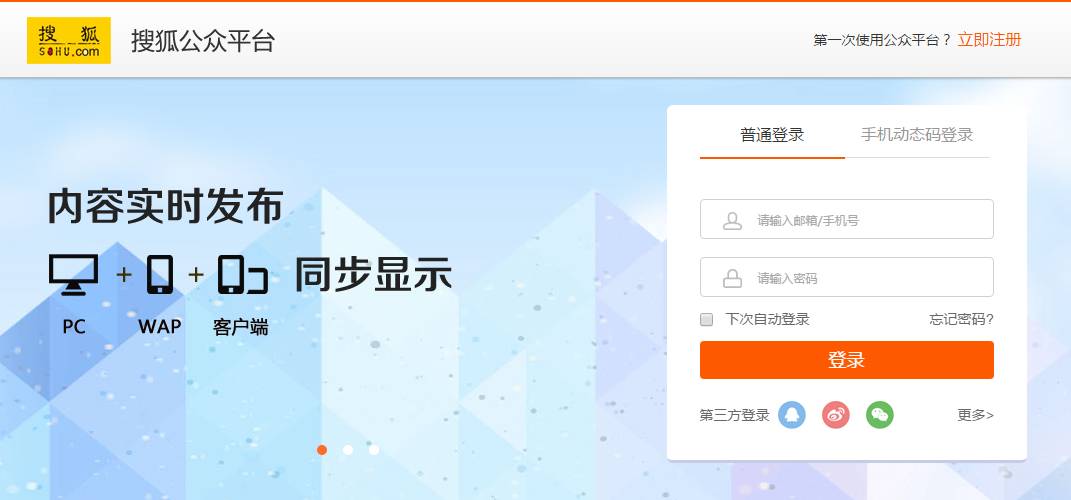Viewport: 1071px width, 500px height.
Task: Open the 忘记密码? link
Action: point(962,319)
